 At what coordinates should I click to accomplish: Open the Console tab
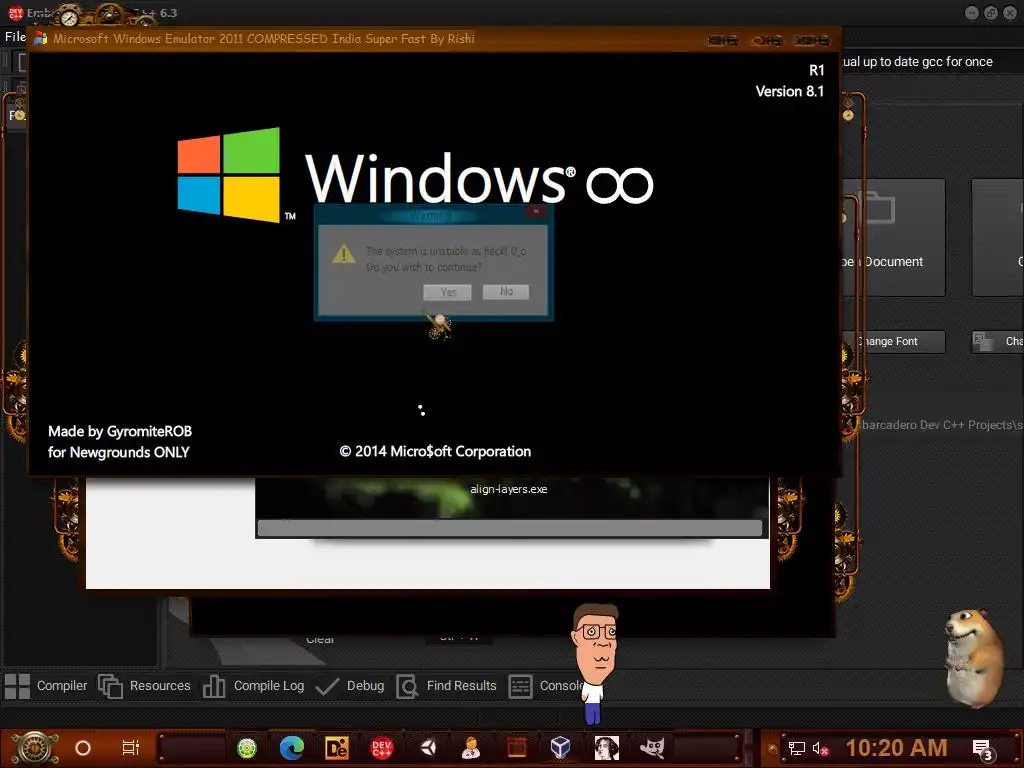pyautogui.click(x=545, y=686)
